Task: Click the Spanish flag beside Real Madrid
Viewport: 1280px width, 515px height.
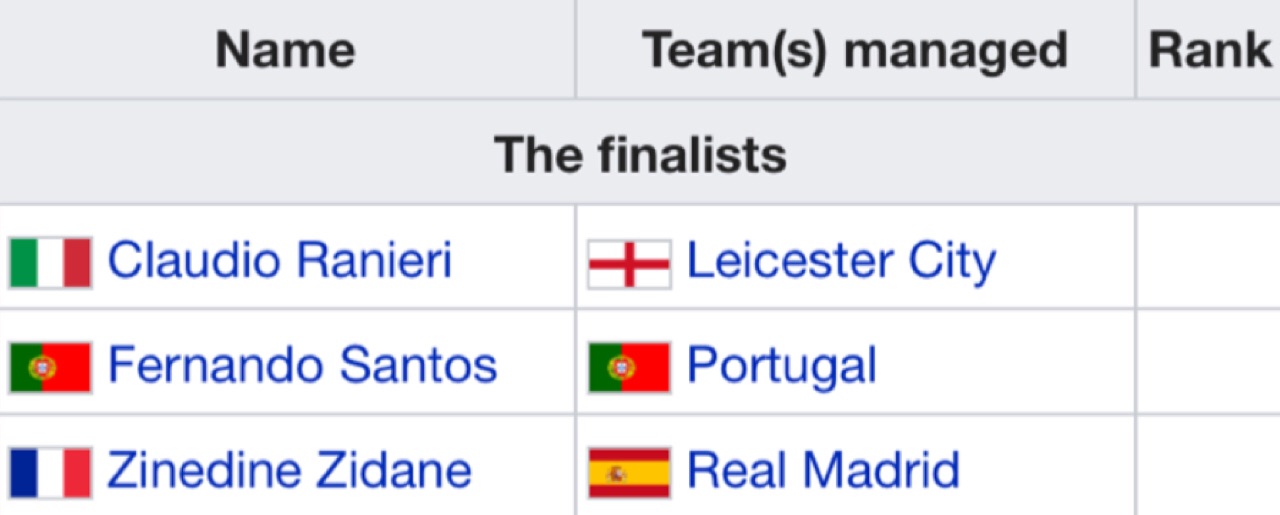Action: pyautogui.click(x=629, y=472)
